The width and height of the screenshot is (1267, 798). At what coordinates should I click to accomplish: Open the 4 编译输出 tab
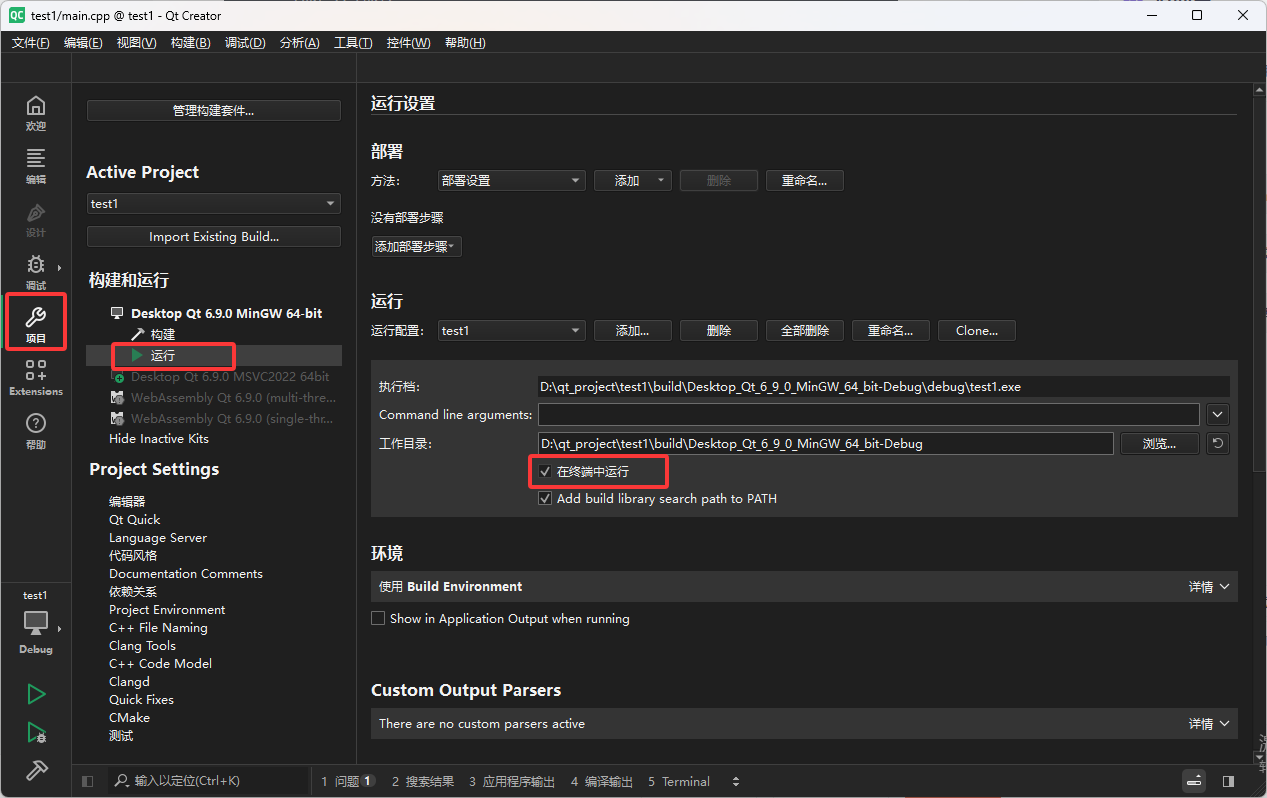[x=602, y=781]
